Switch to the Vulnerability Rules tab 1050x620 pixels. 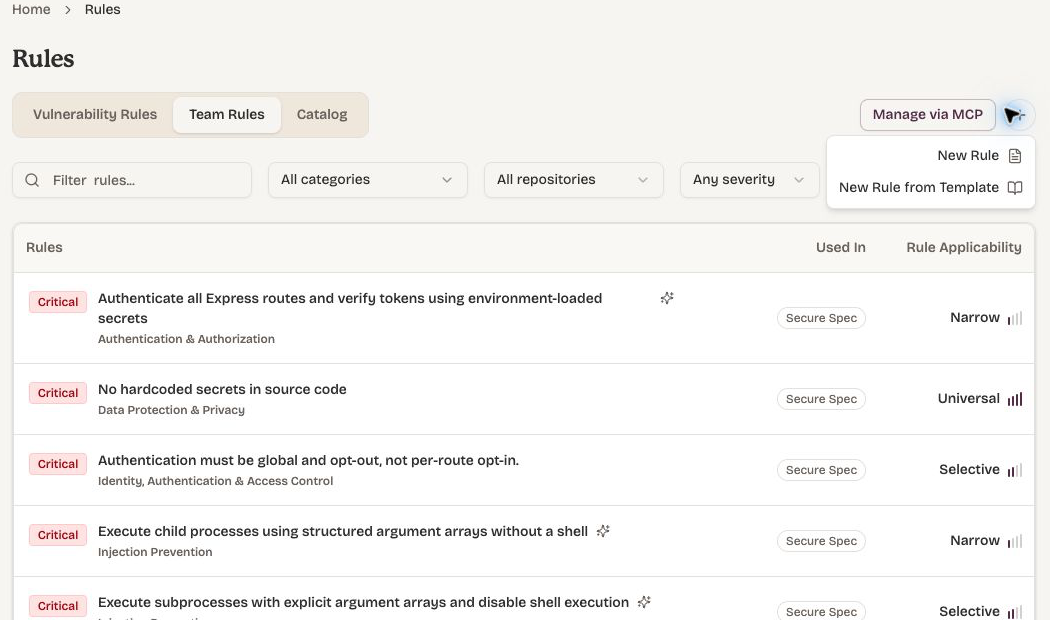click(95, 114)
